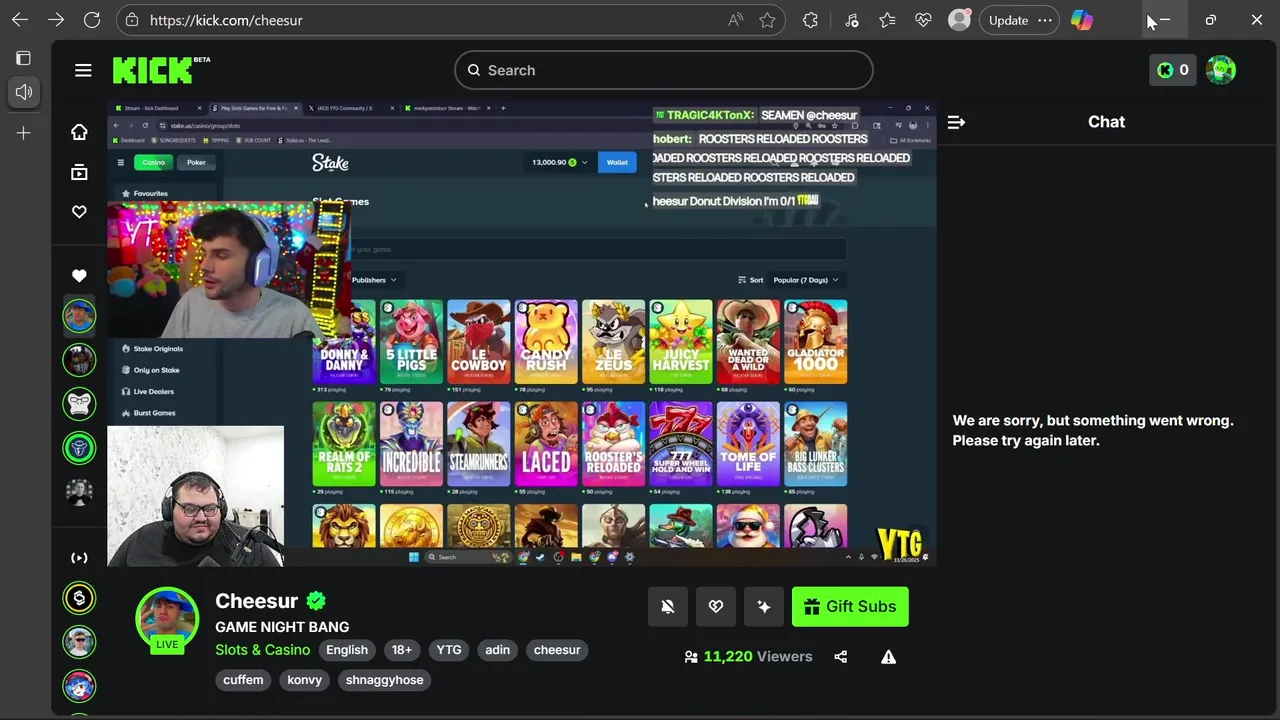Select the YTG tag
This screenshot has width=1280, height=720.
(x=449, y=650)
